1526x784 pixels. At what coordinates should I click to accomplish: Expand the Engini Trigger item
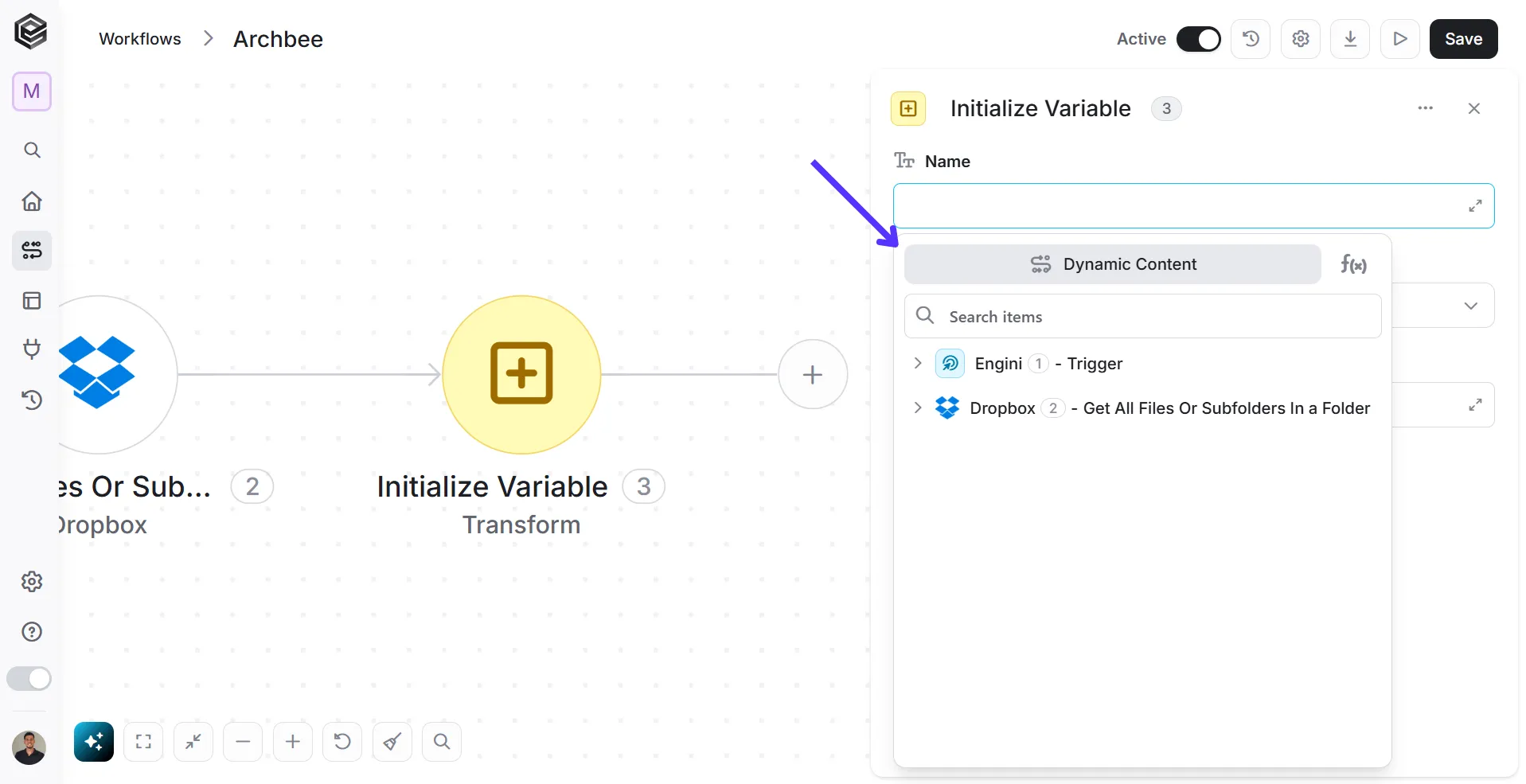coord(918,363)
